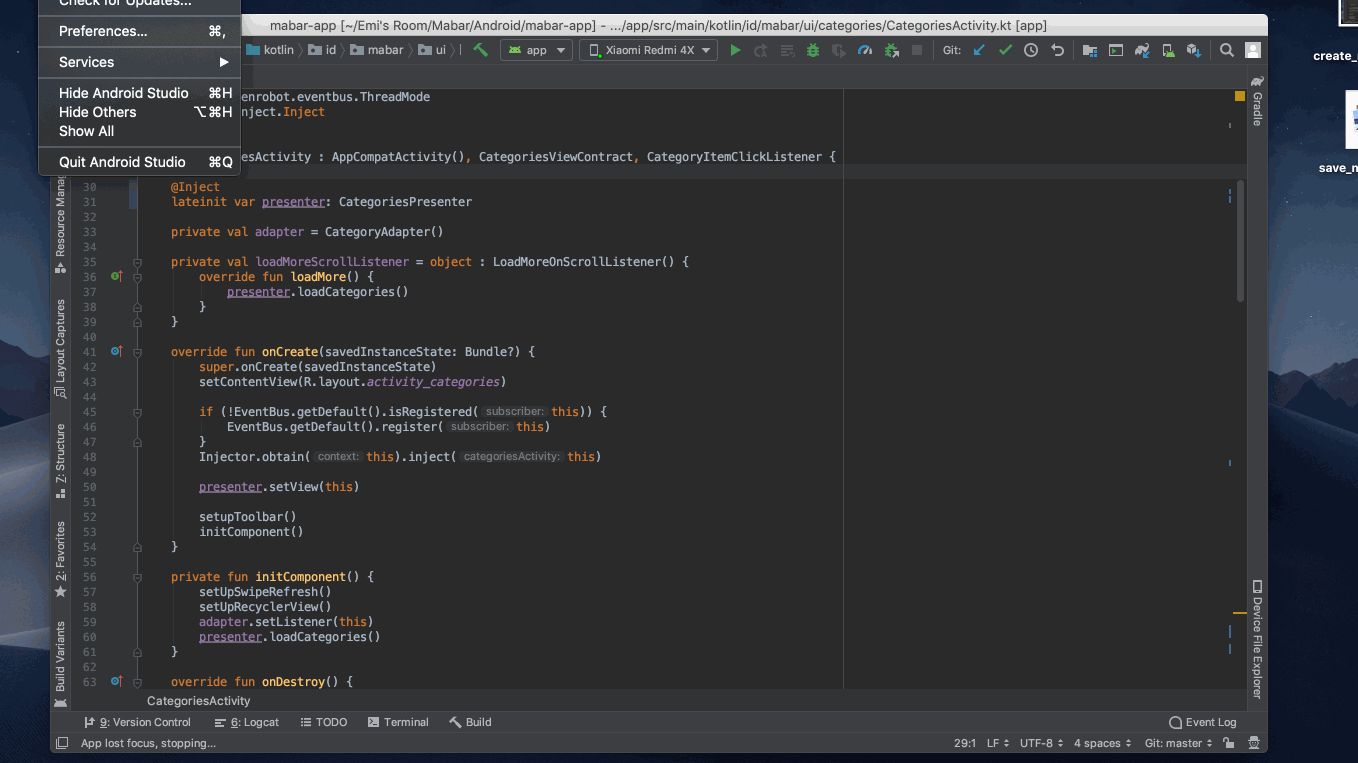1358x763 pixels.
Task: Open the Gradle side panel tab
Action: [1257, 102]
